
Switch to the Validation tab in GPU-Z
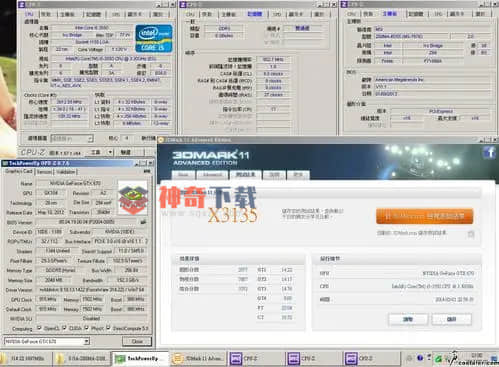tap(65, 172)
